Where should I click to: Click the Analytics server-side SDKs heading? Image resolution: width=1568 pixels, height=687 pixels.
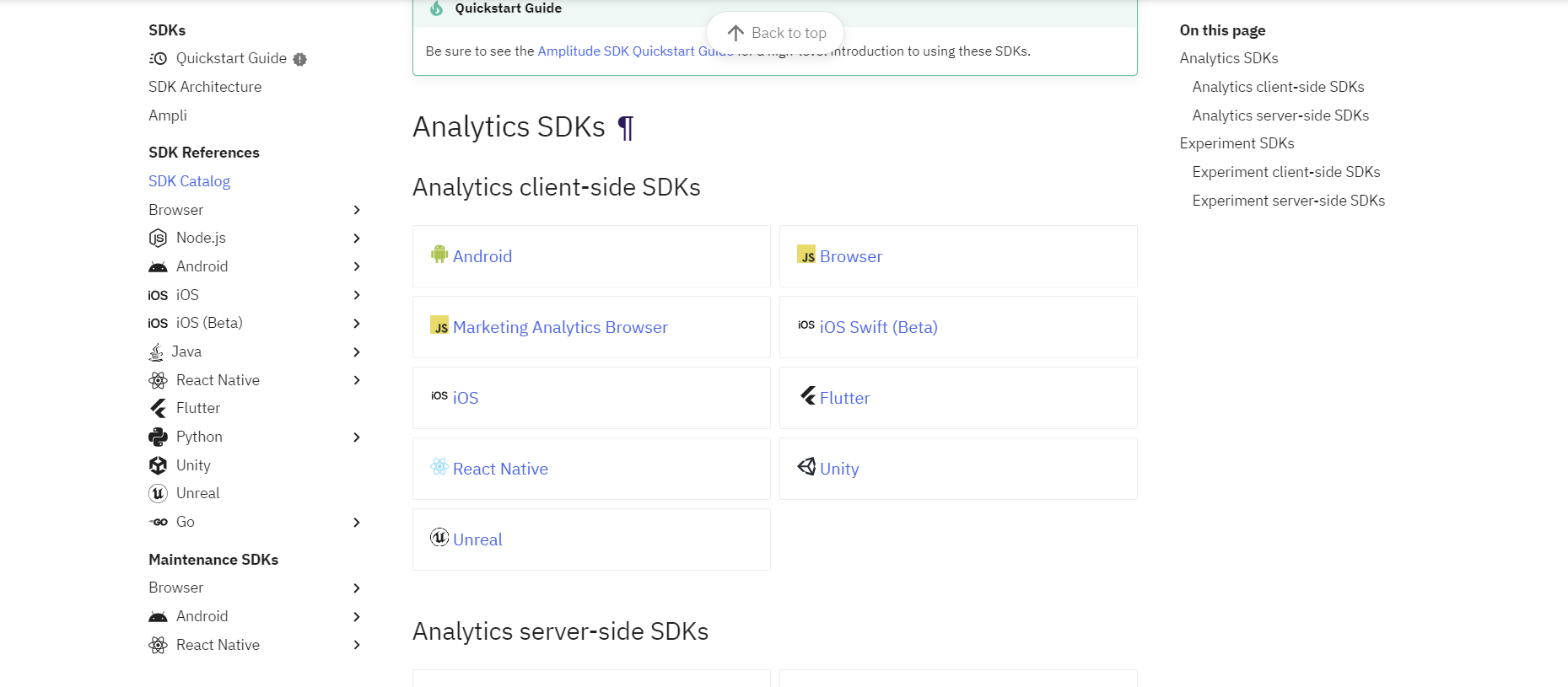pos(560,631)
